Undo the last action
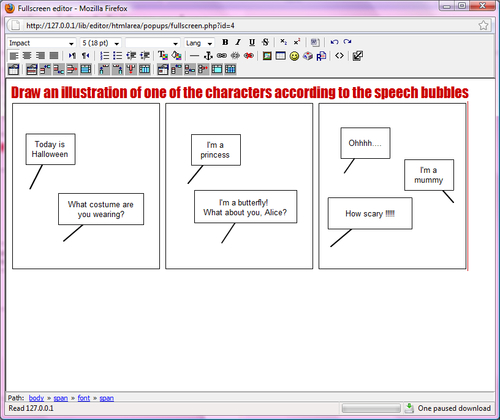This screenshot has height=420, width=500. click(334, 42)
